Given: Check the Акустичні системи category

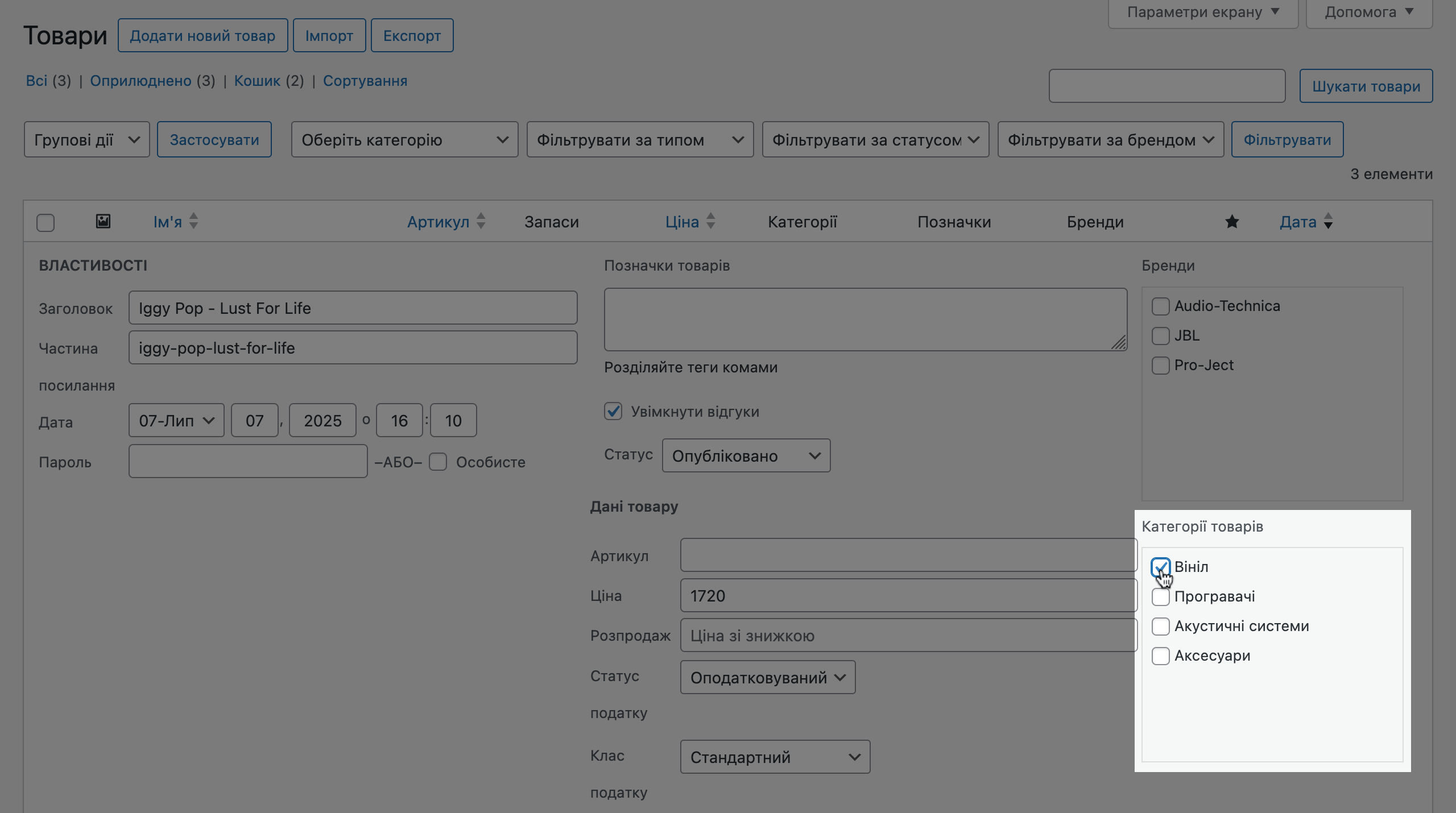Looking at the screenshot, I should (1160, 626).
